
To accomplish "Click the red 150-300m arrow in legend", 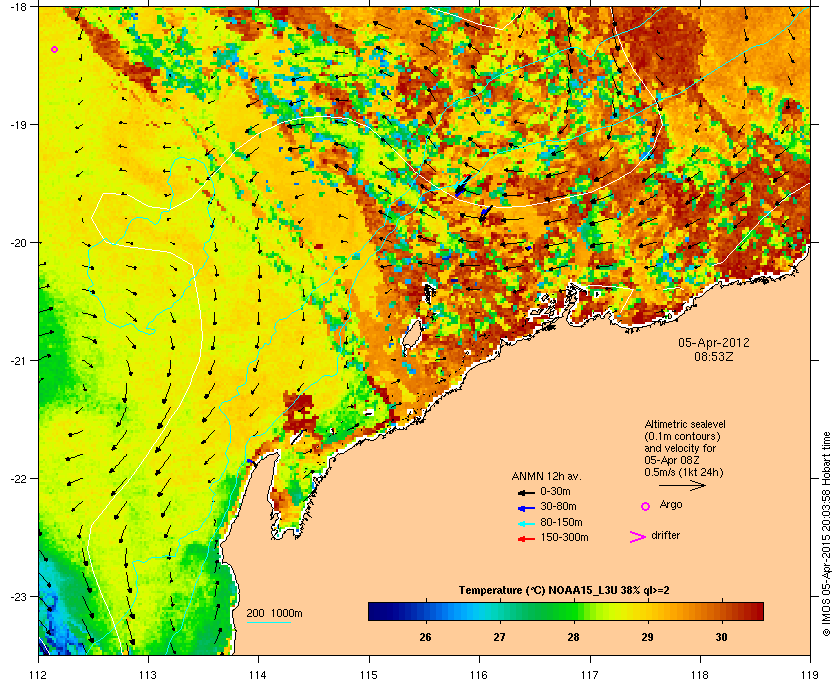I will coord(526,539).
